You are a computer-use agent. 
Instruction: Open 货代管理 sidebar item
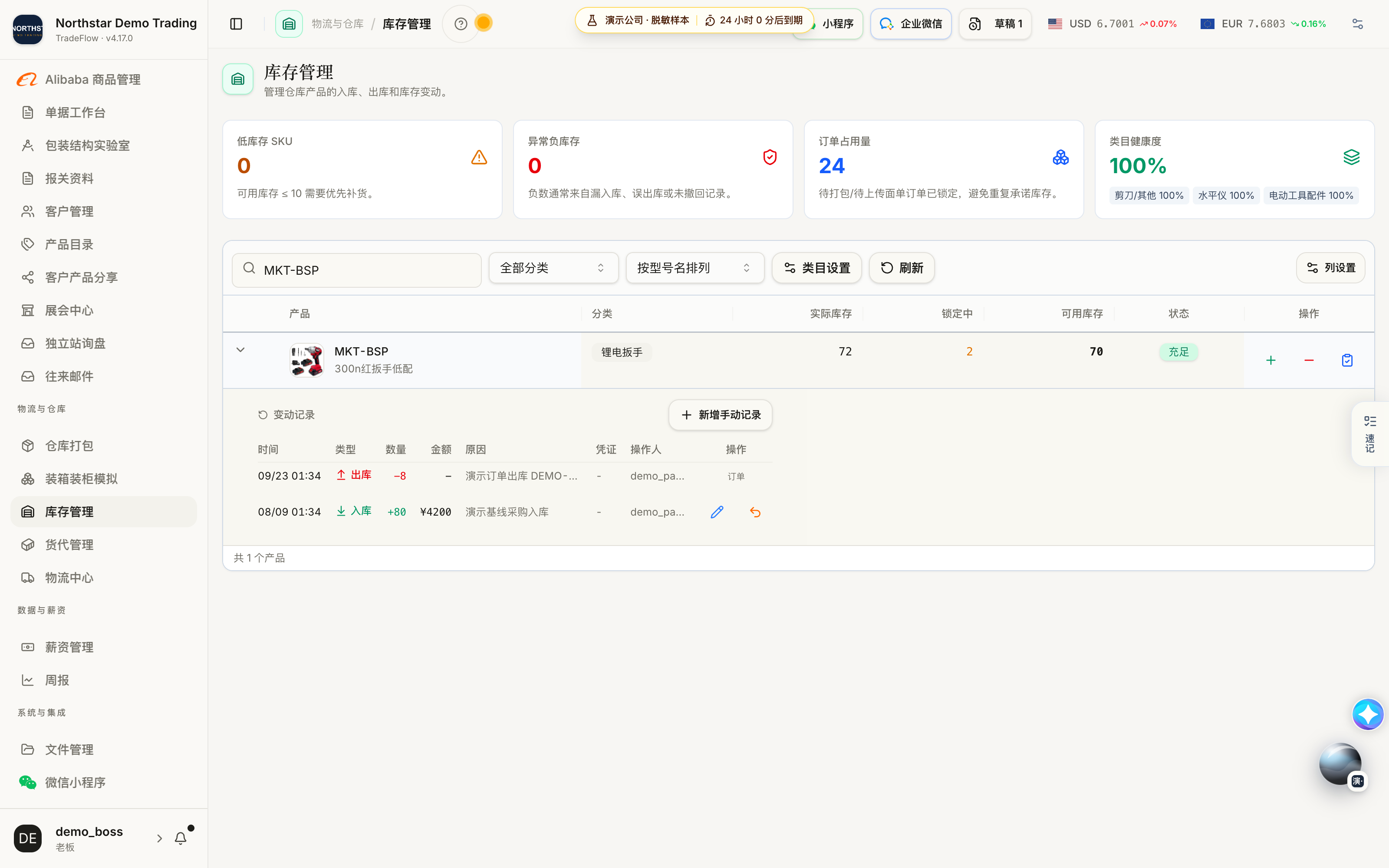pyautogui.click(x=103, y=545)
